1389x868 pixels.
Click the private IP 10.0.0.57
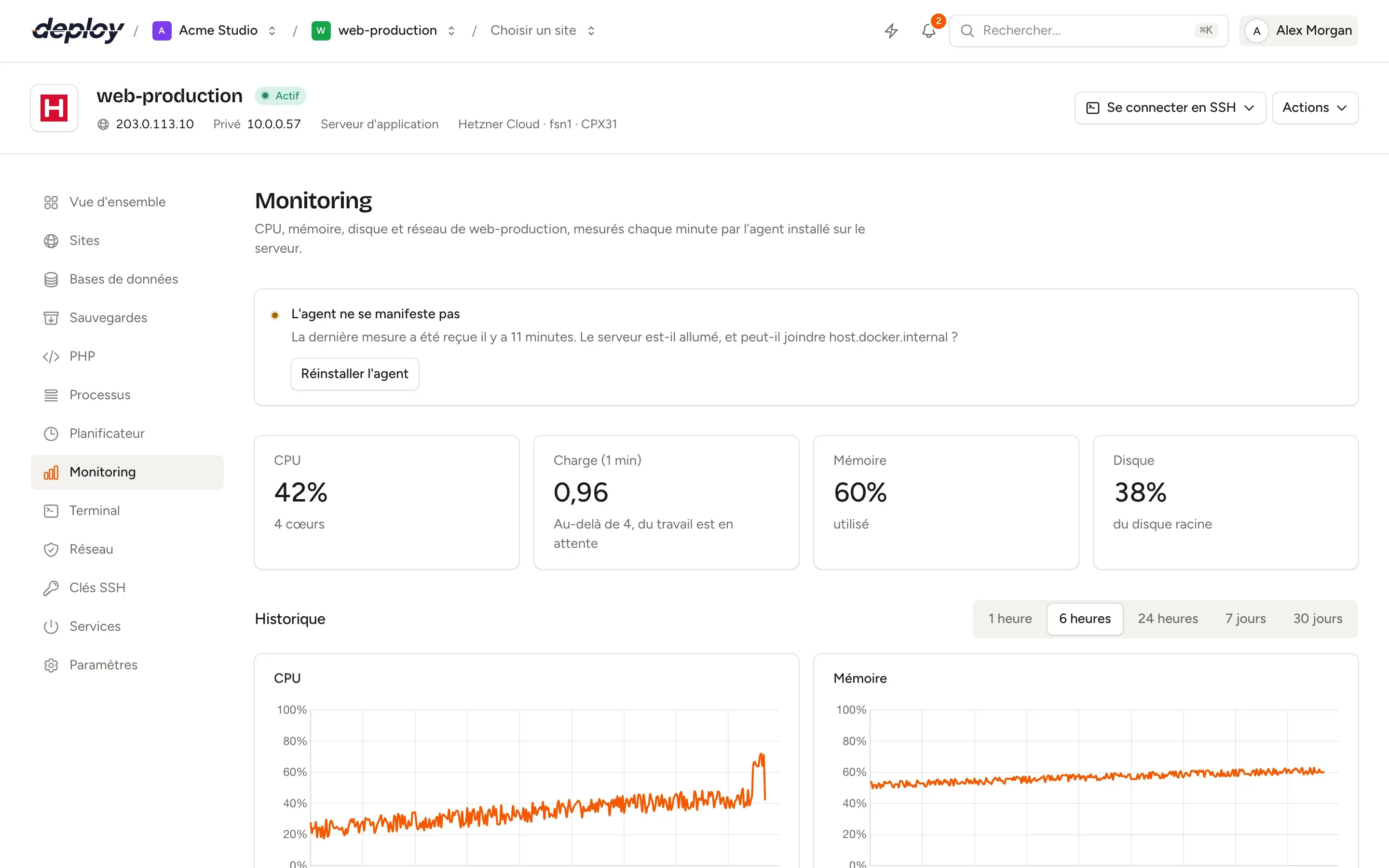click(x=274, y=124)
